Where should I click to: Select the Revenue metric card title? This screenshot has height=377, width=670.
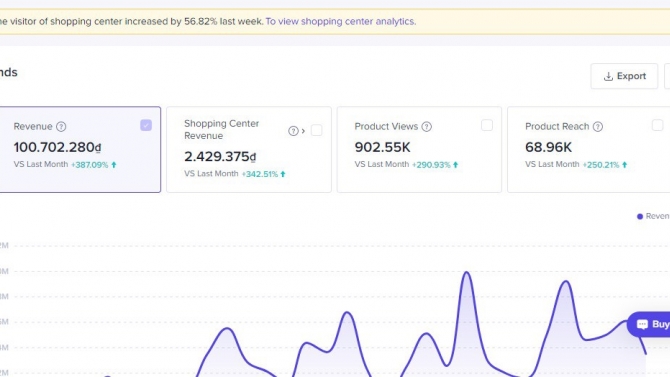tap(33, 127)
